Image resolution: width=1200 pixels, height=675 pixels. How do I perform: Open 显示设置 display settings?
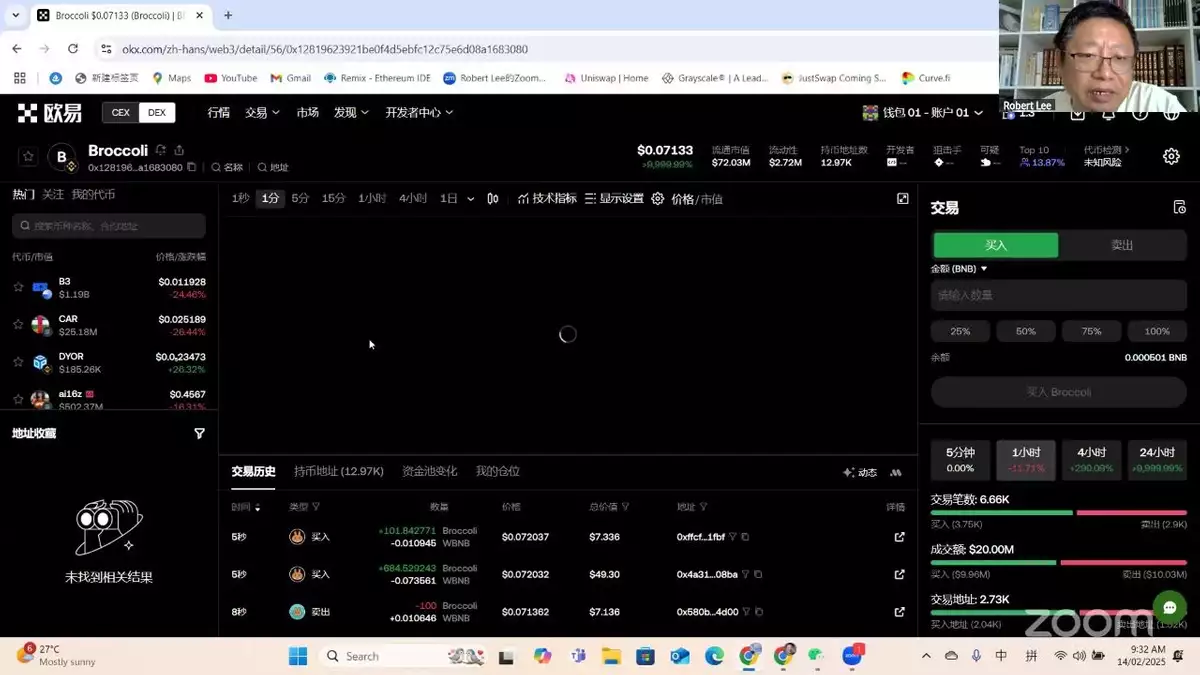point(614,199)
